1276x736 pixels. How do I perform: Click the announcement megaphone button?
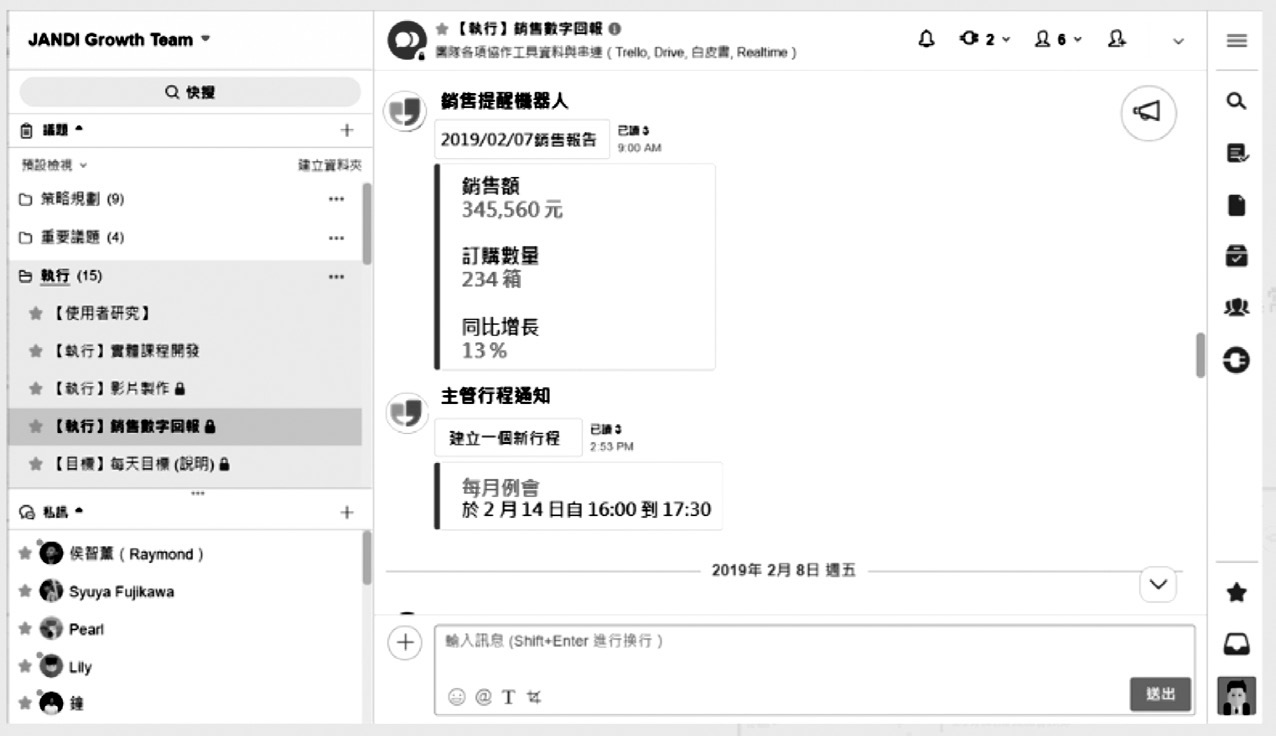[x=1148, y=113]
